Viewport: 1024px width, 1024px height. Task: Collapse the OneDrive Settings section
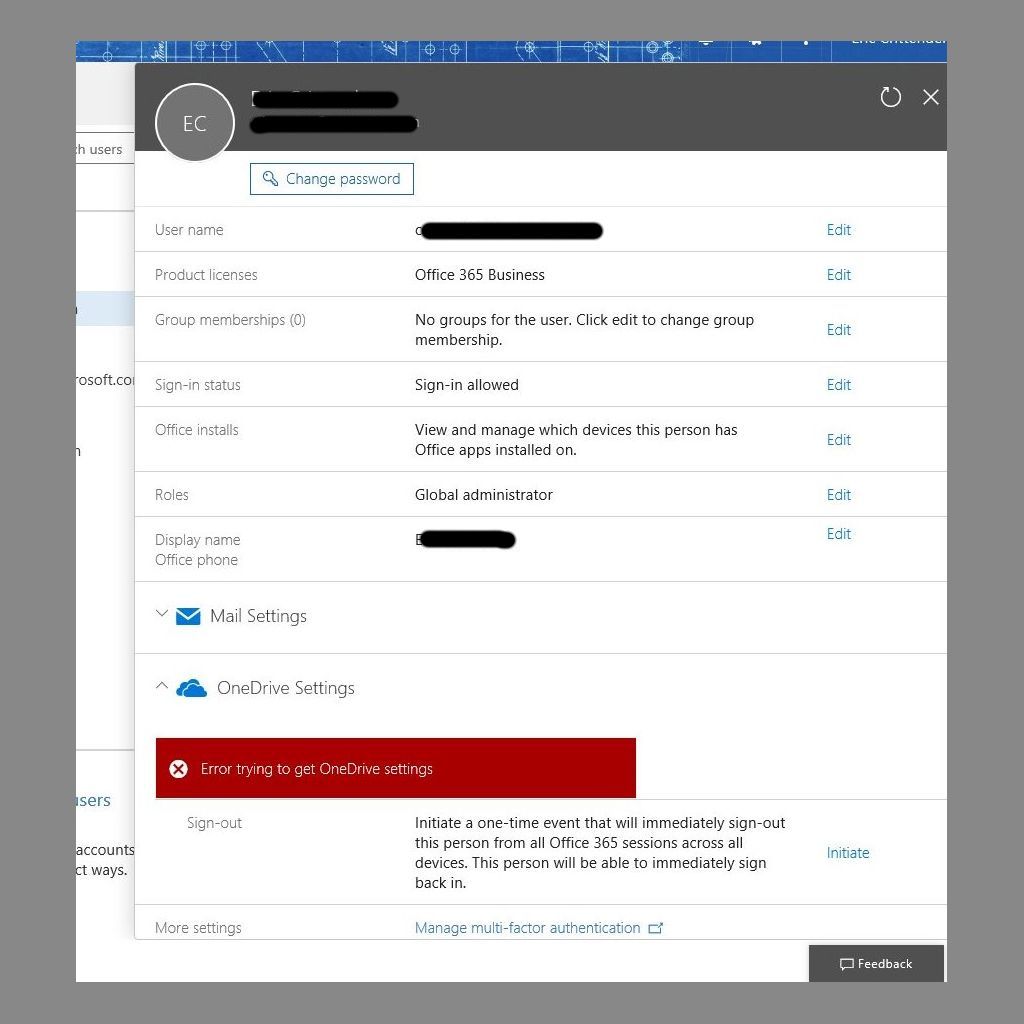162,686
